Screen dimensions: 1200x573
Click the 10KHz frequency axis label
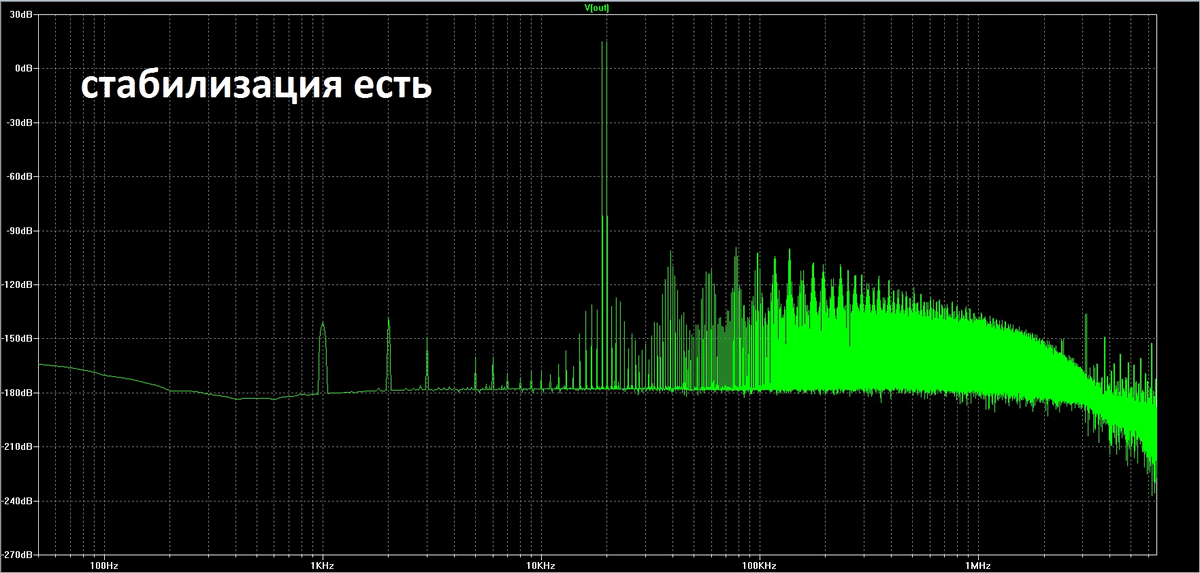[540, 565]
